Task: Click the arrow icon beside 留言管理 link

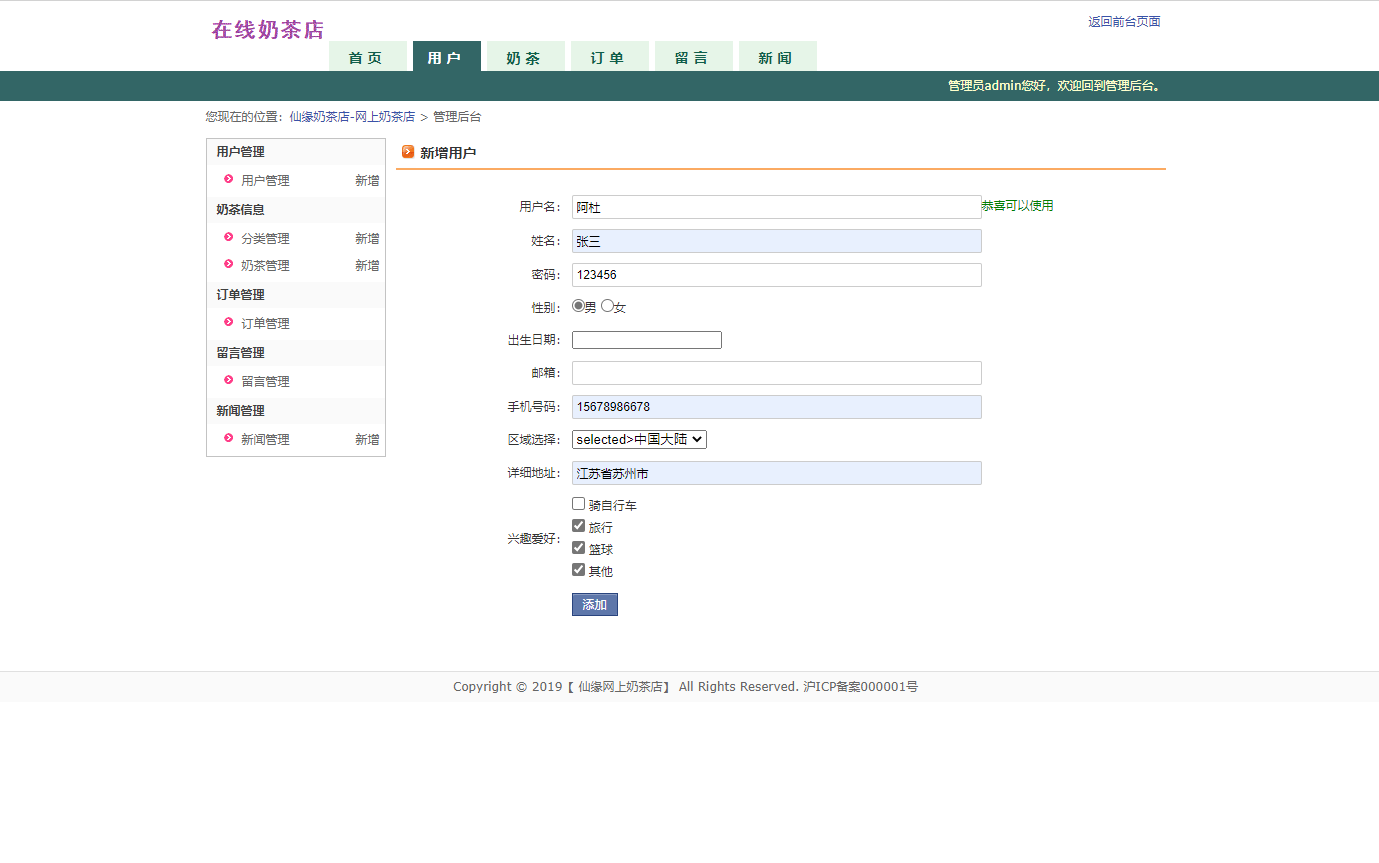Action: tap(229, 381)
